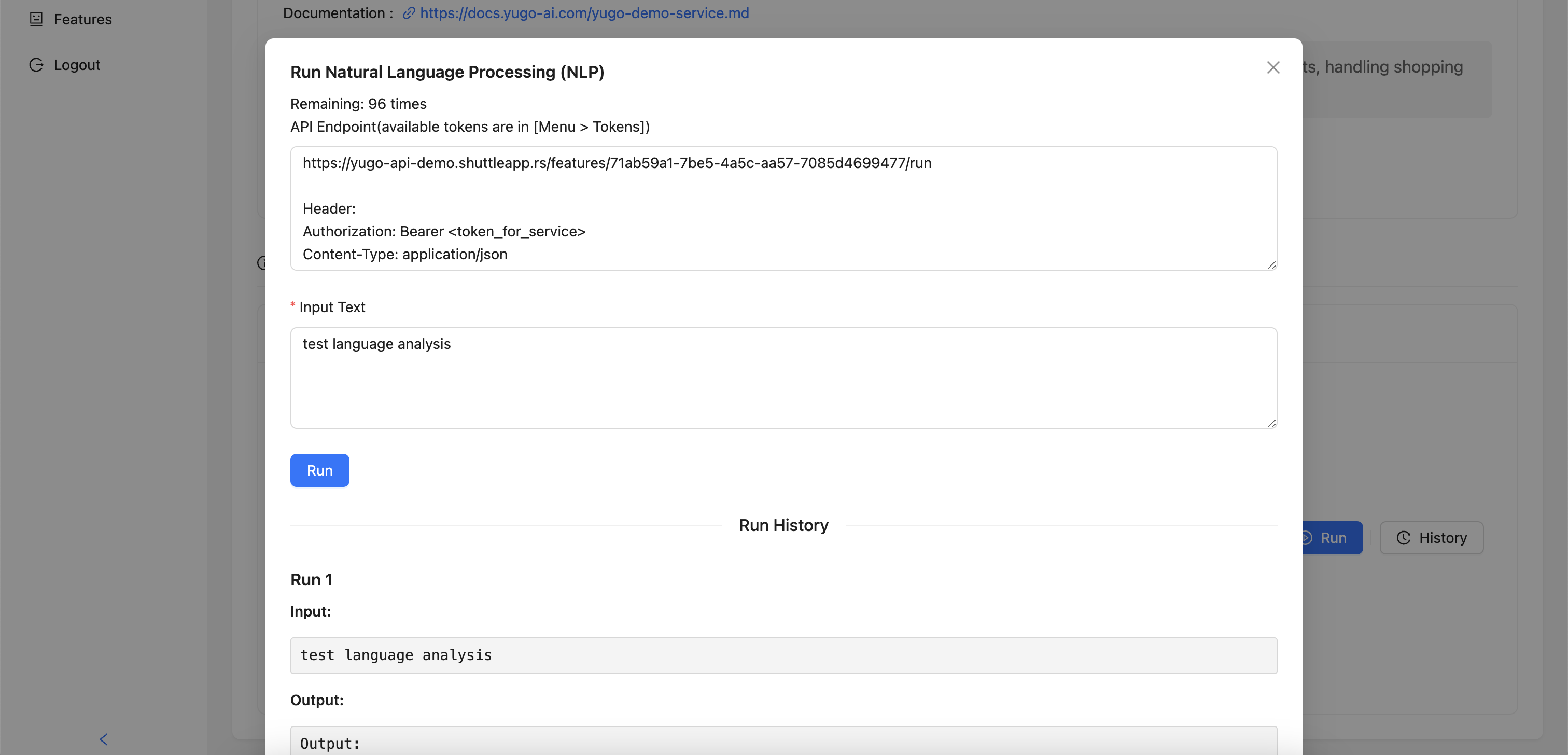Select the Logout menu item
1568x755 pixels.
coord(77,64)
